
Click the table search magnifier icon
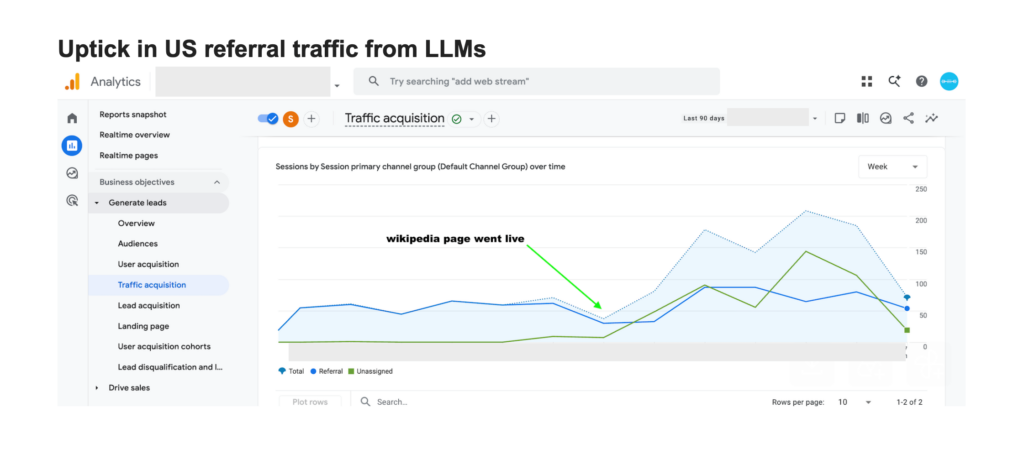point(366,401)
